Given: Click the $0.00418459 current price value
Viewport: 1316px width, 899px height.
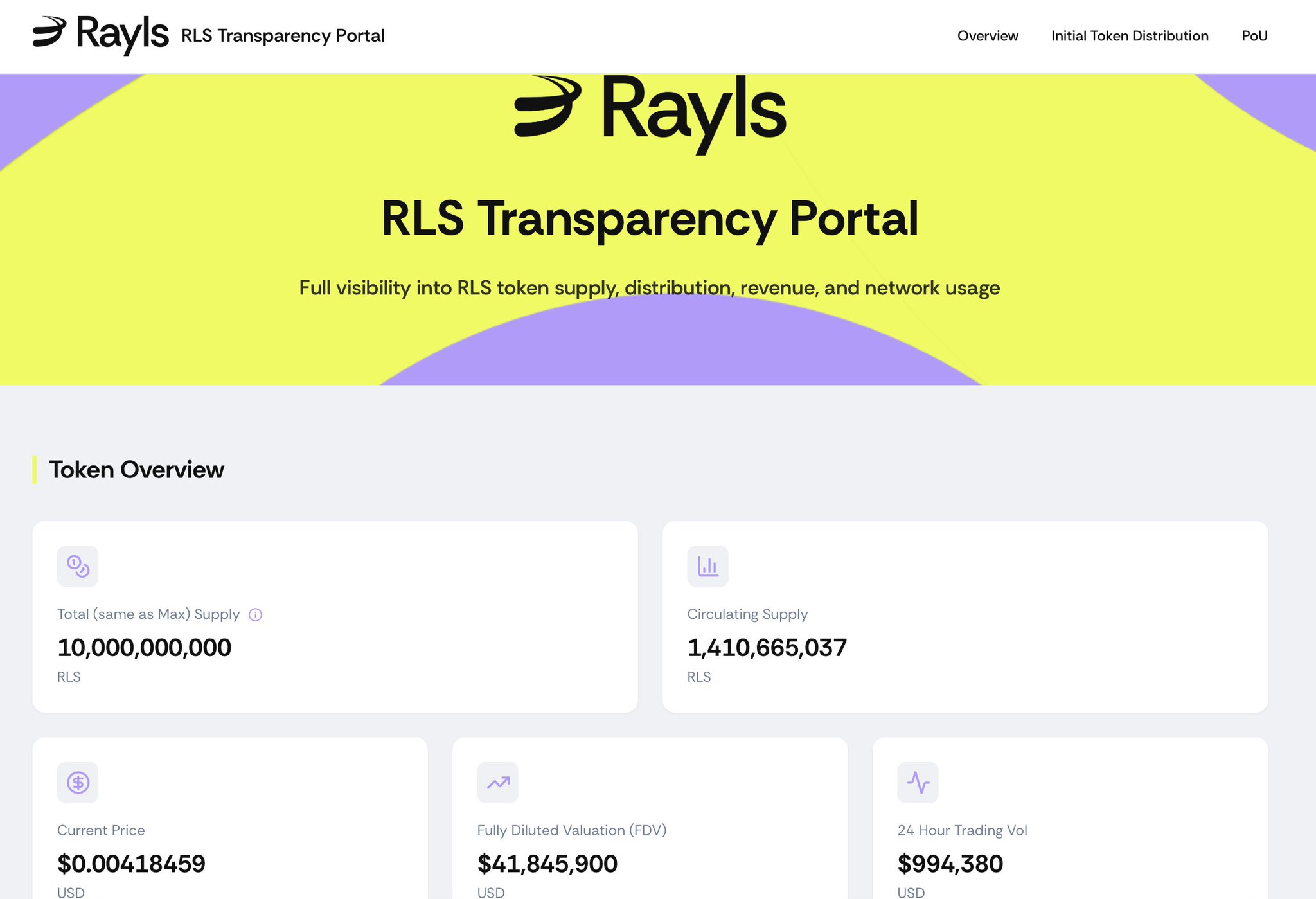Looking at the screenshot, I should [x=131, y=864].
